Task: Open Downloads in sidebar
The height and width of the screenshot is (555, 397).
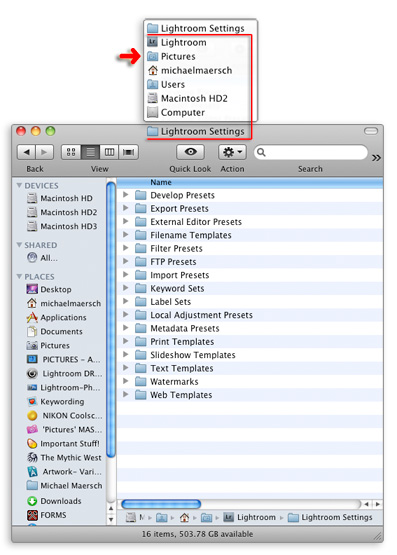Action: click(54, 501)
